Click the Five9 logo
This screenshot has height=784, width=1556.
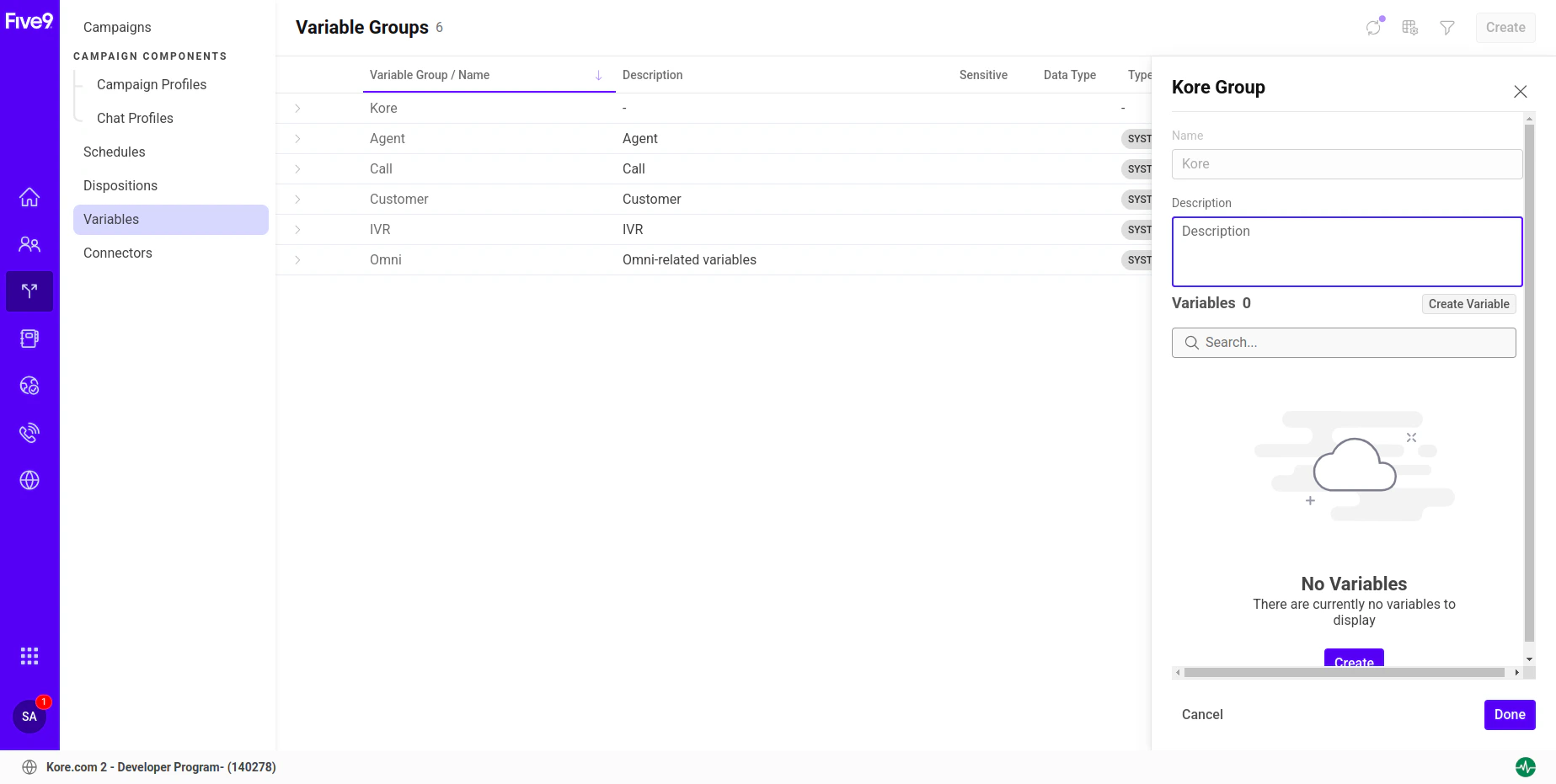[29, 21]
